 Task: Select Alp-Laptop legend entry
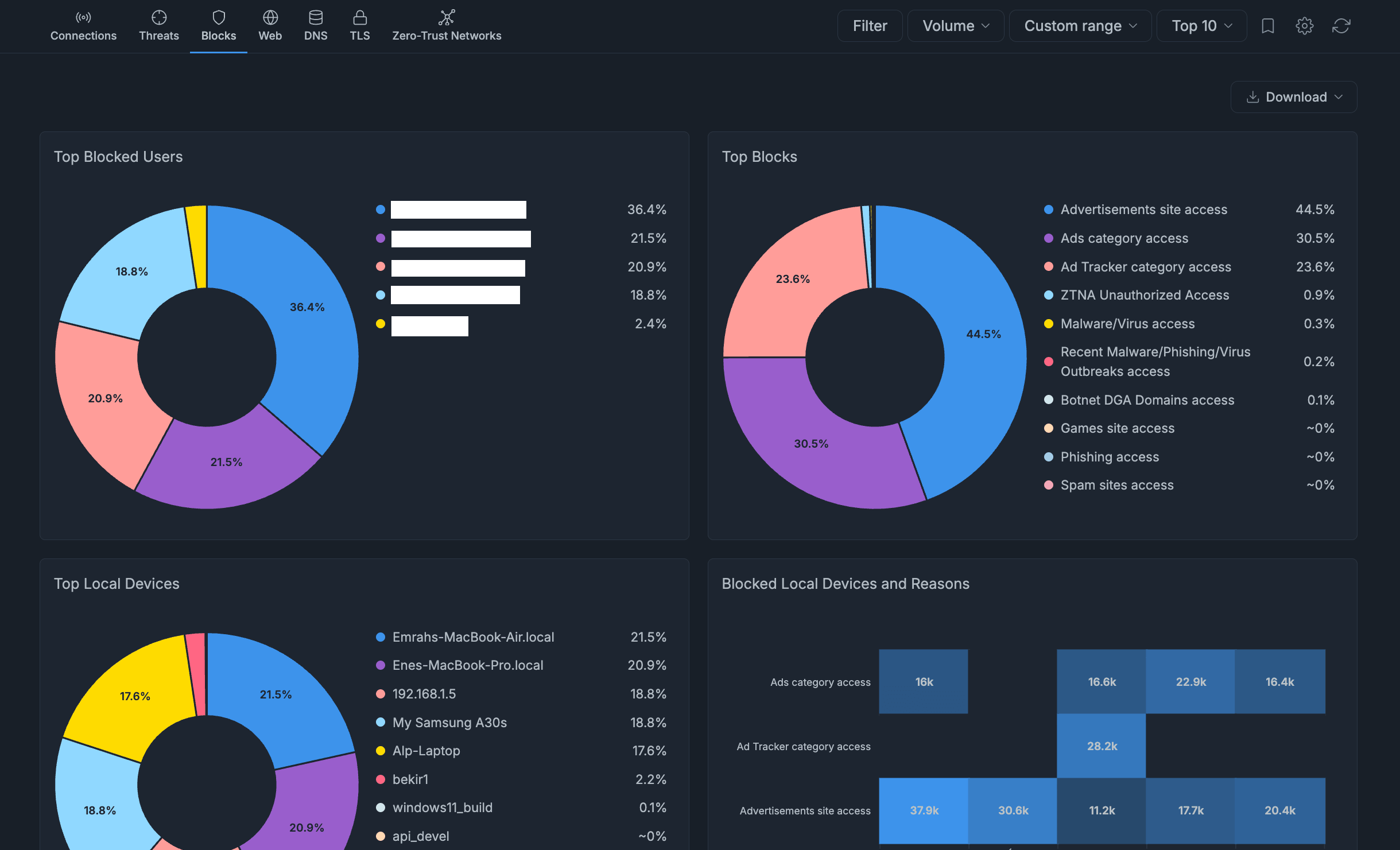[426, 751]
